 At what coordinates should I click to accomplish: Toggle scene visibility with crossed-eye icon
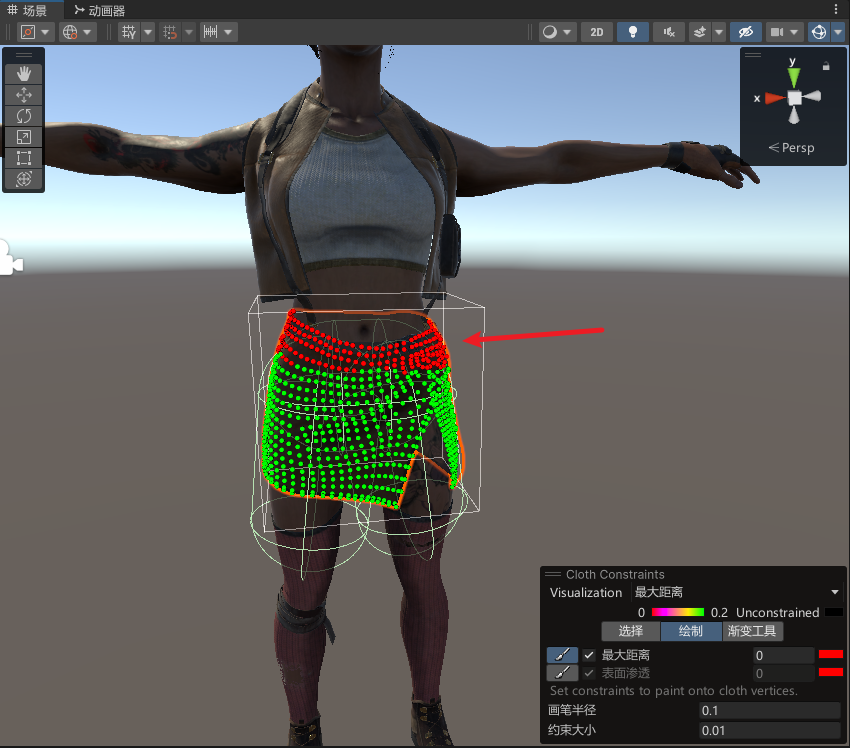click(746, 31)
